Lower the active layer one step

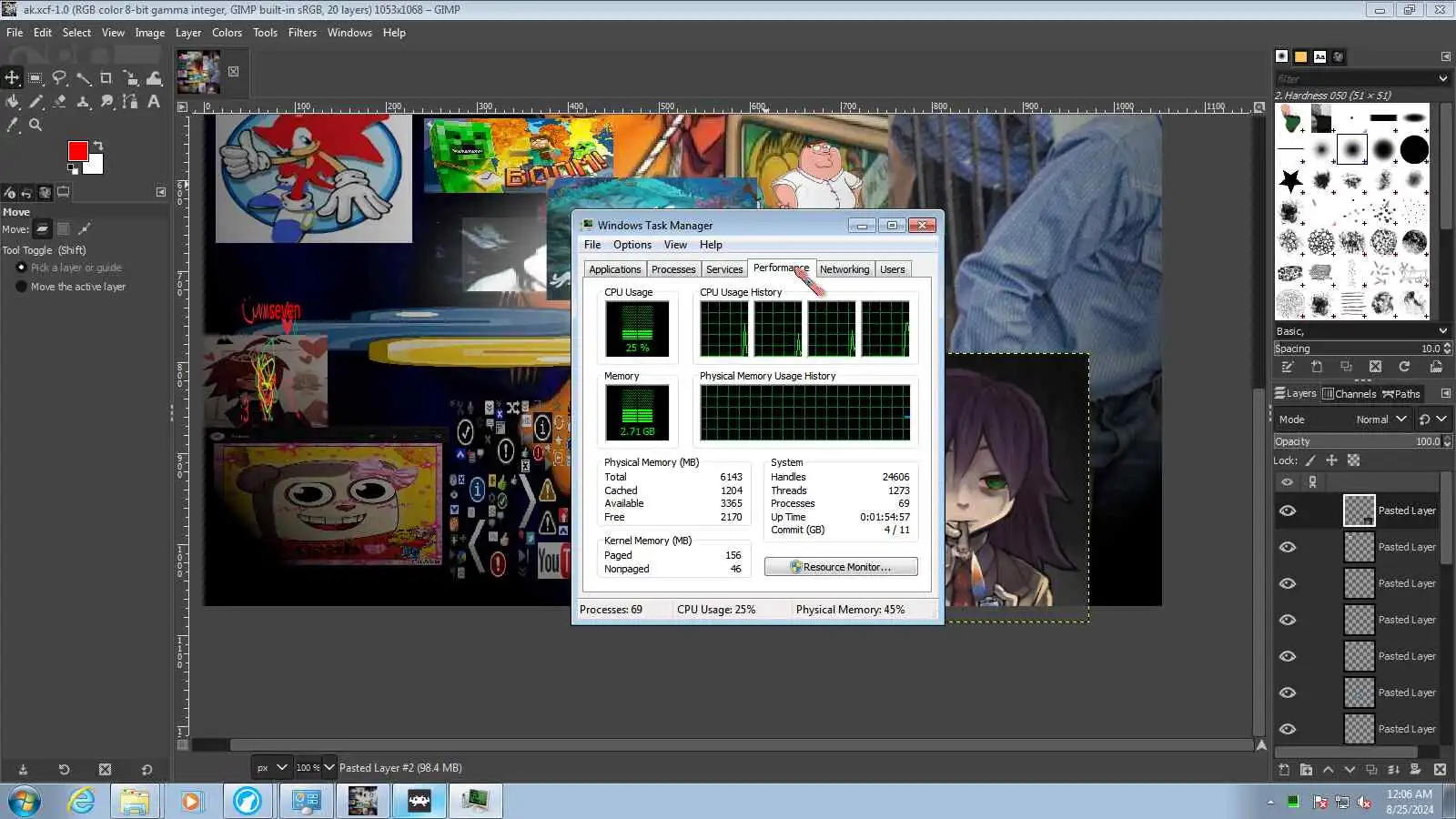pyautogui.click(x=1350, y=770)
